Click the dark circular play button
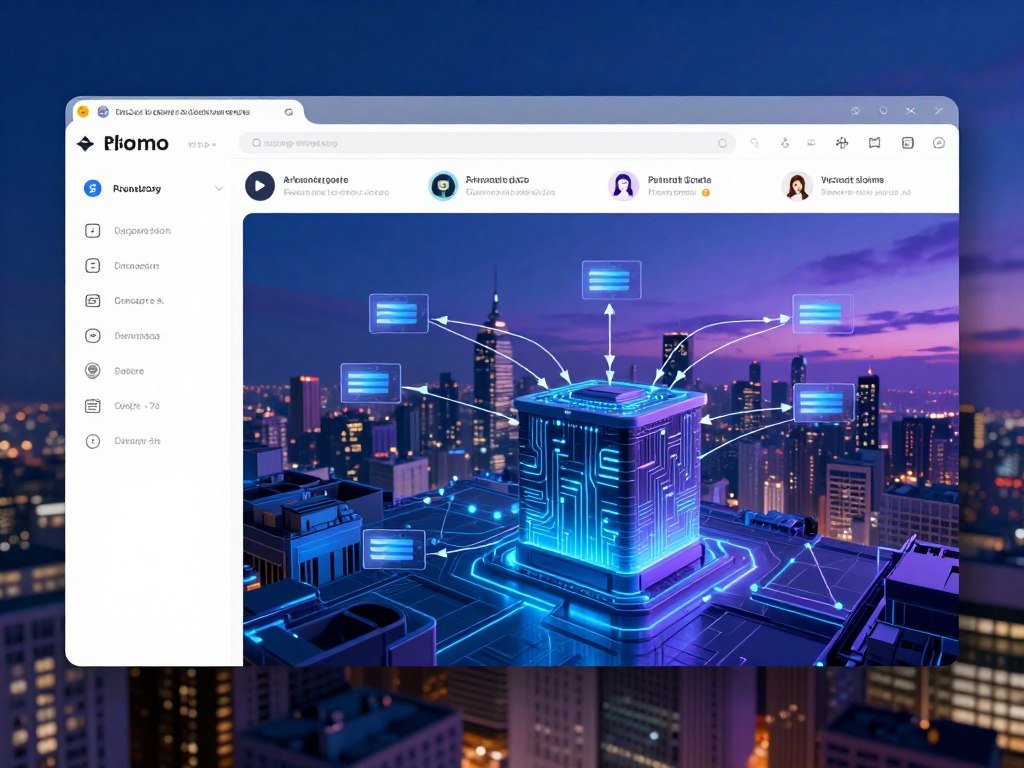This screenshot has height=768, width=1024. tap(260, 185)
